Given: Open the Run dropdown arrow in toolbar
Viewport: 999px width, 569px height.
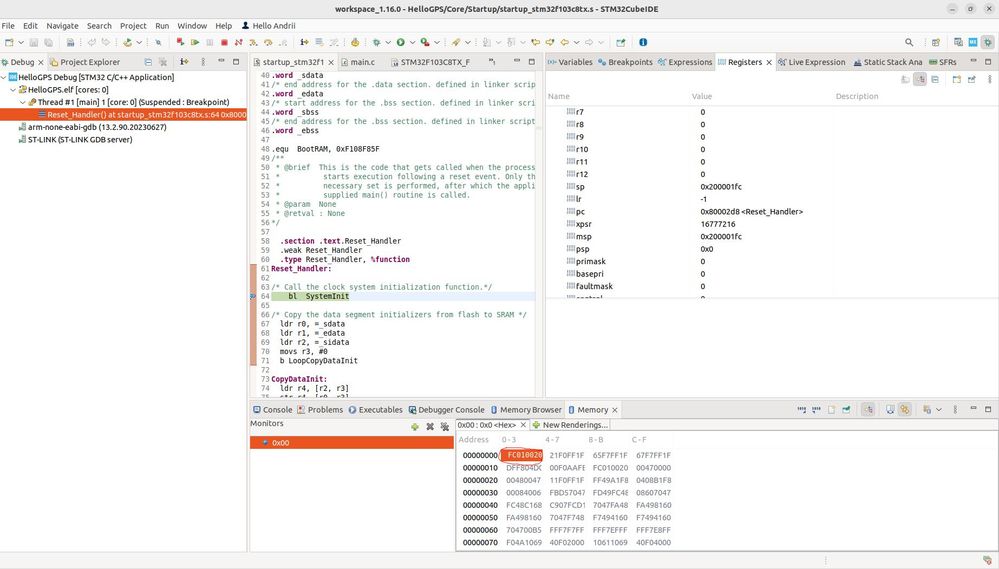Looking at the screenshot, I should 412,43.
